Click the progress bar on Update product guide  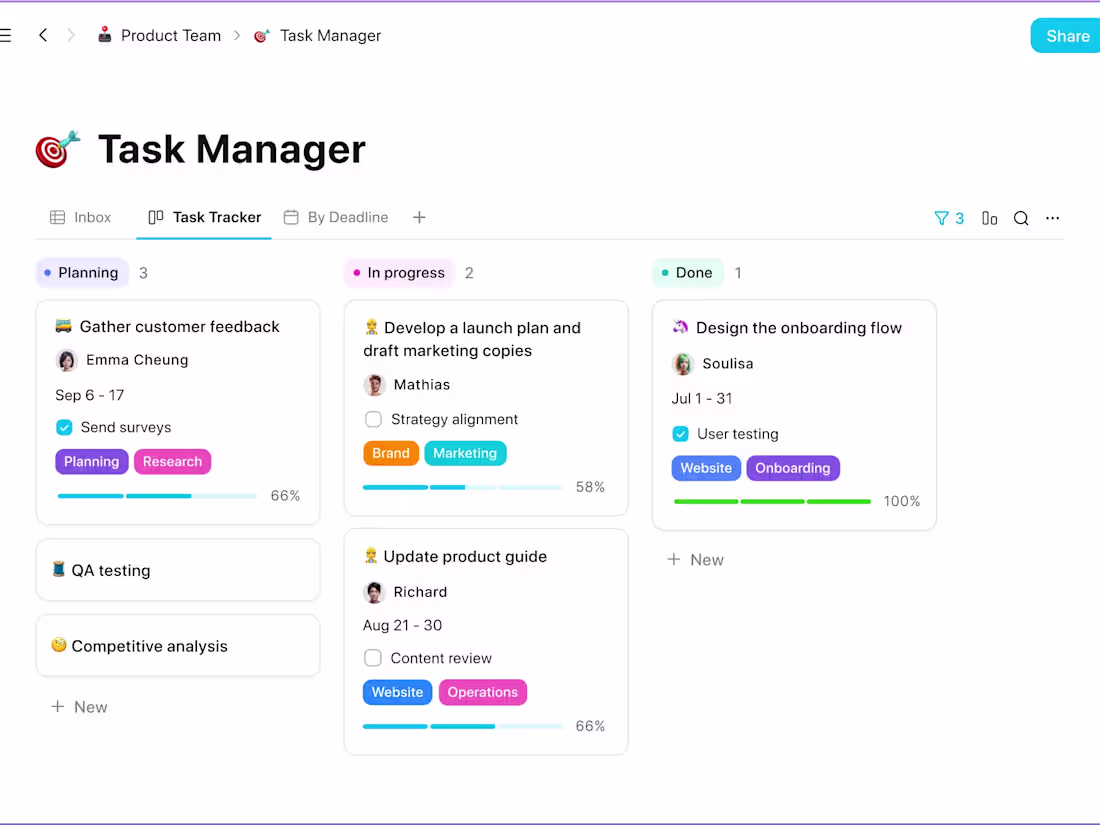pos(461,726)
